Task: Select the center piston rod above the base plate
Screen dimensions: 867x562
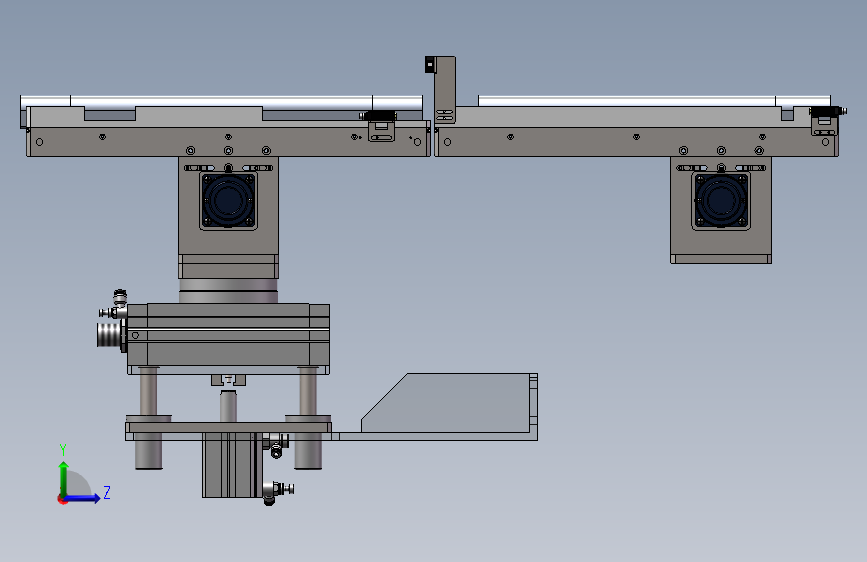Action: [228, 406]
